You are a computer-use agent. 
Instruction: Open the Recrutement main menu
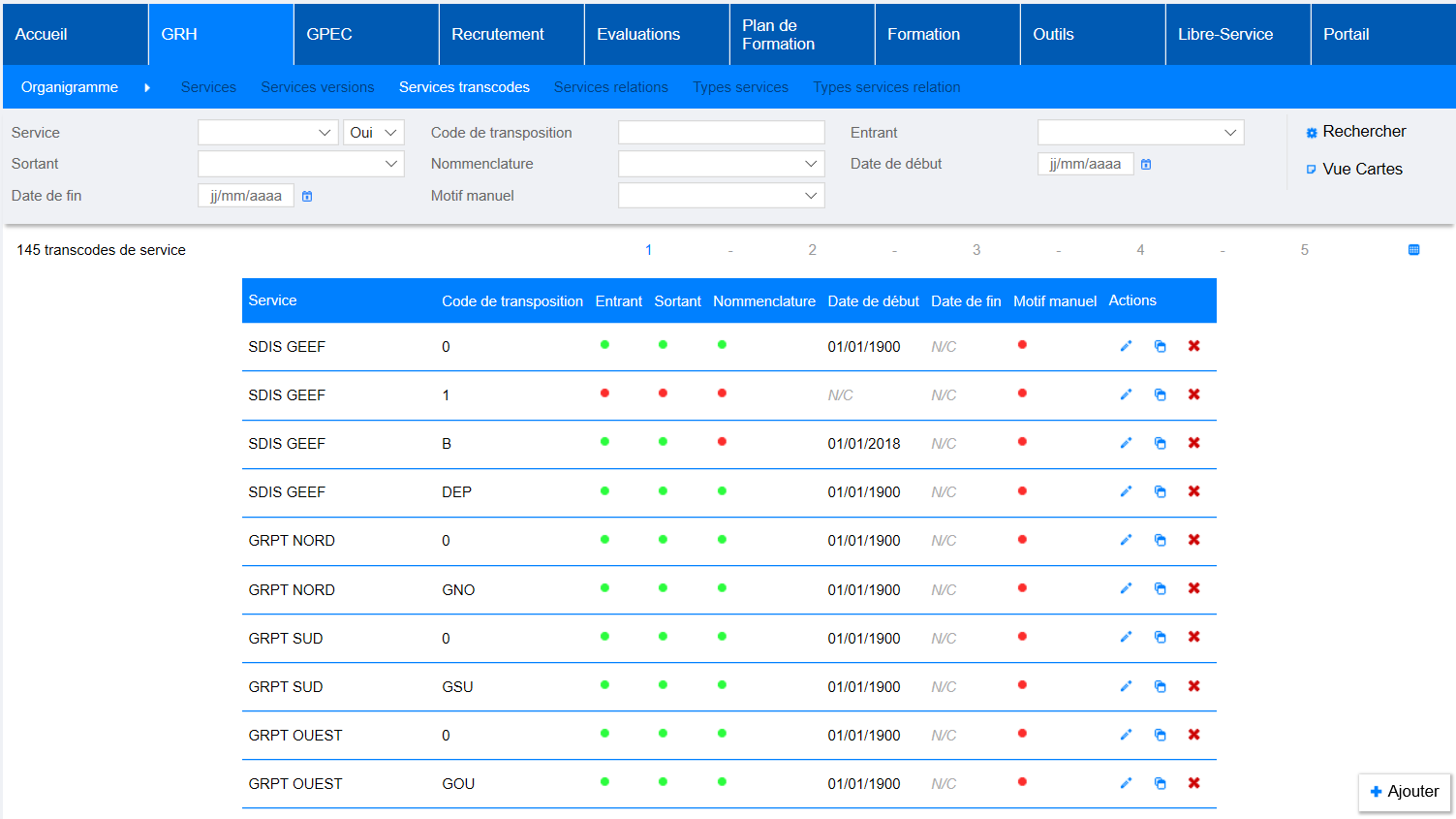(498, 34)
